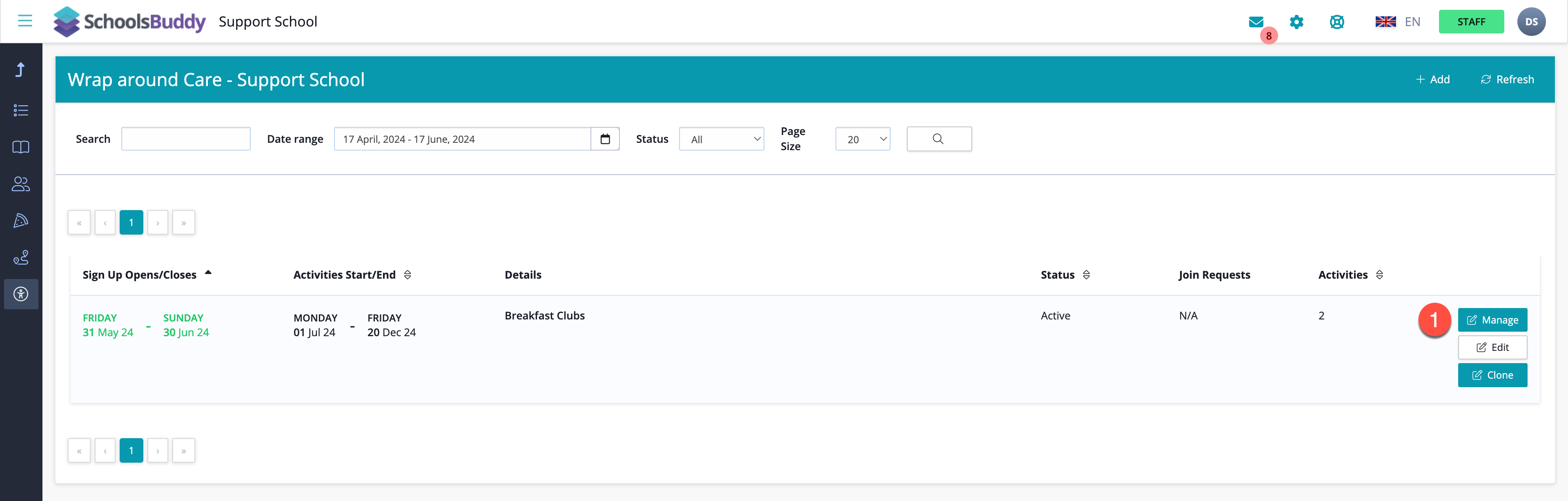Go to first page in bottom pagination
The height and width of the screenshot is (501, 1568).
coord(79,450)
